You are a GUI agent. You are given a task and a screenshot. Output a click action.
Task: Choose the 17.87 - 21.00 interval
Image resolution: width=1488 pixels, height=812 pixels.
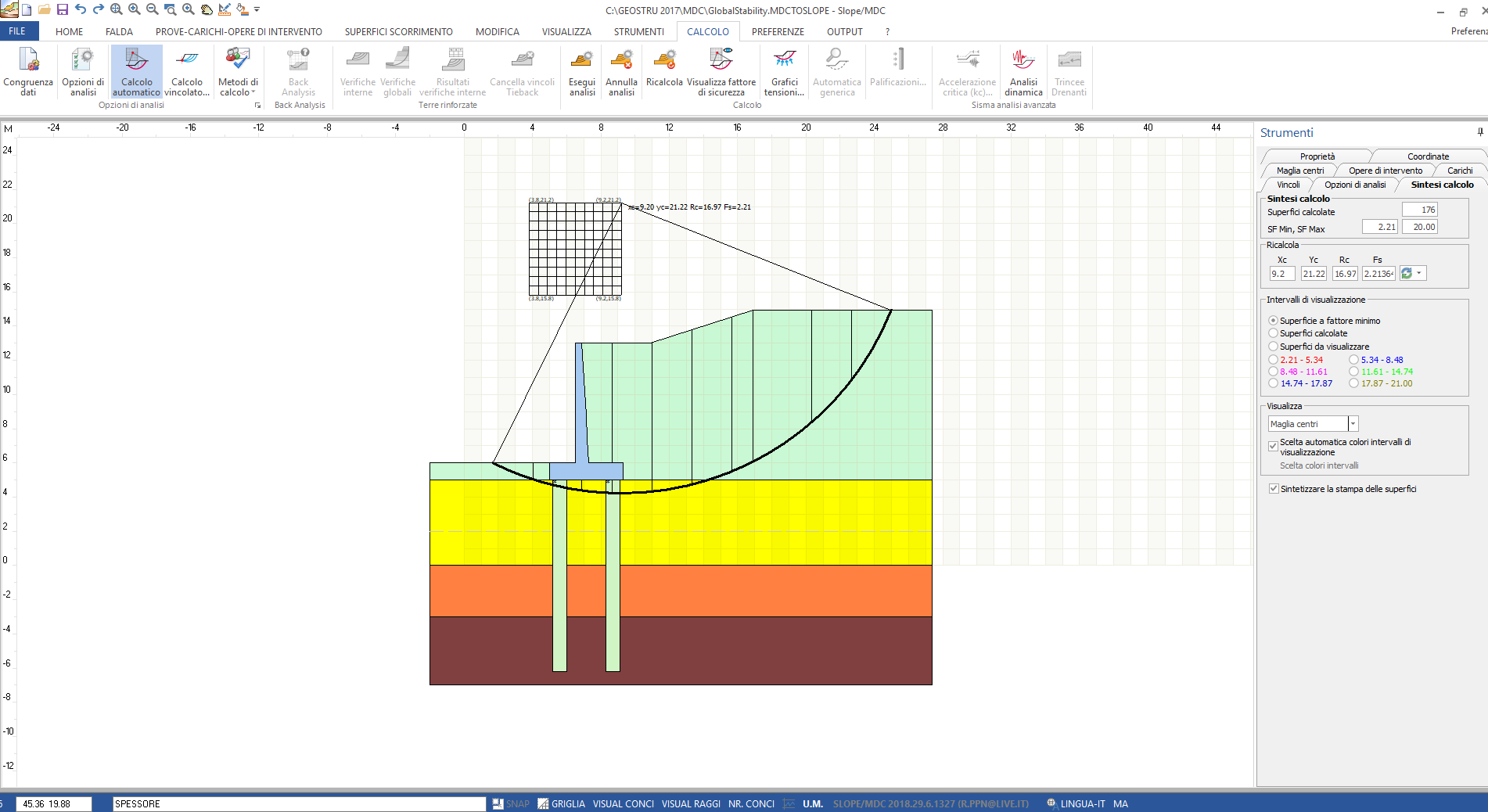click(1381, 383)
